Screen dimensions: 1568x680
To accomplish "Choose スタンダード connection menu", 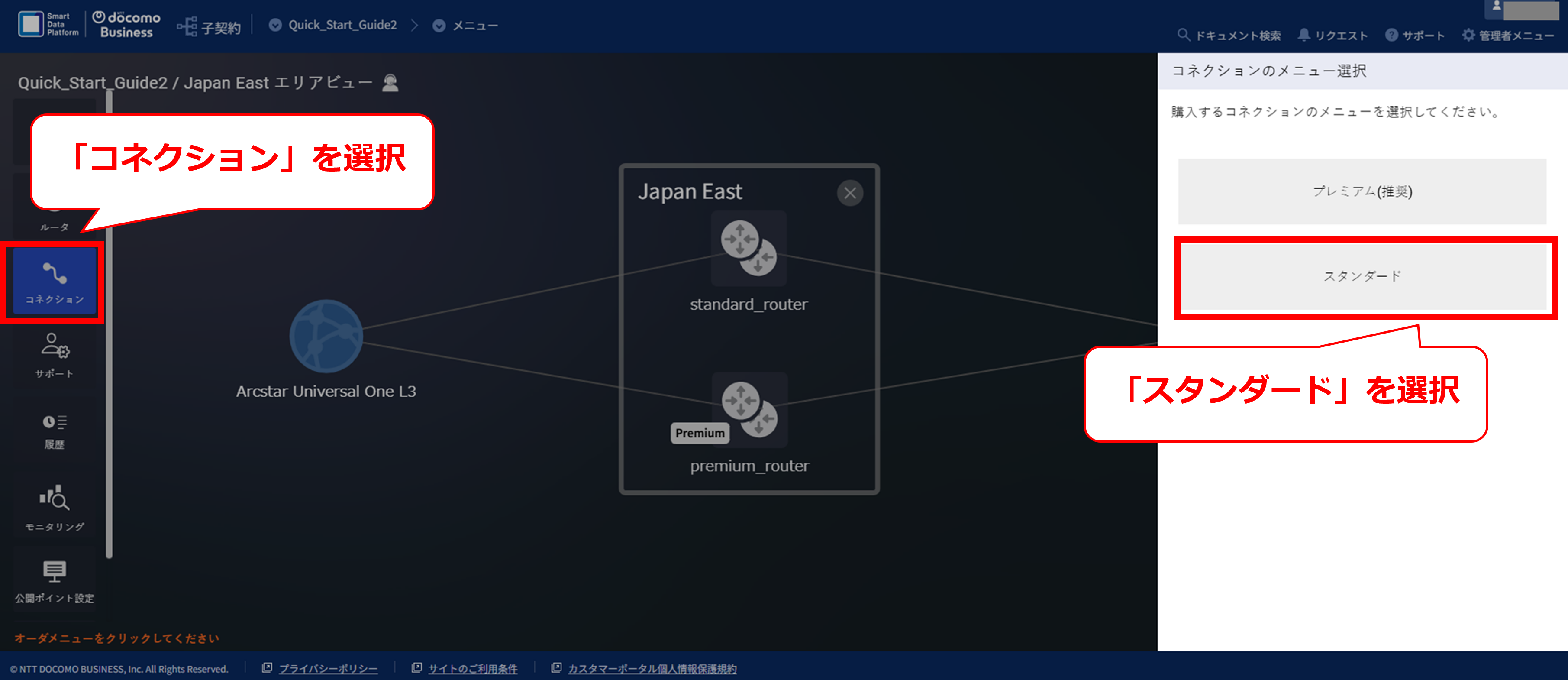I will point(1363,276).
